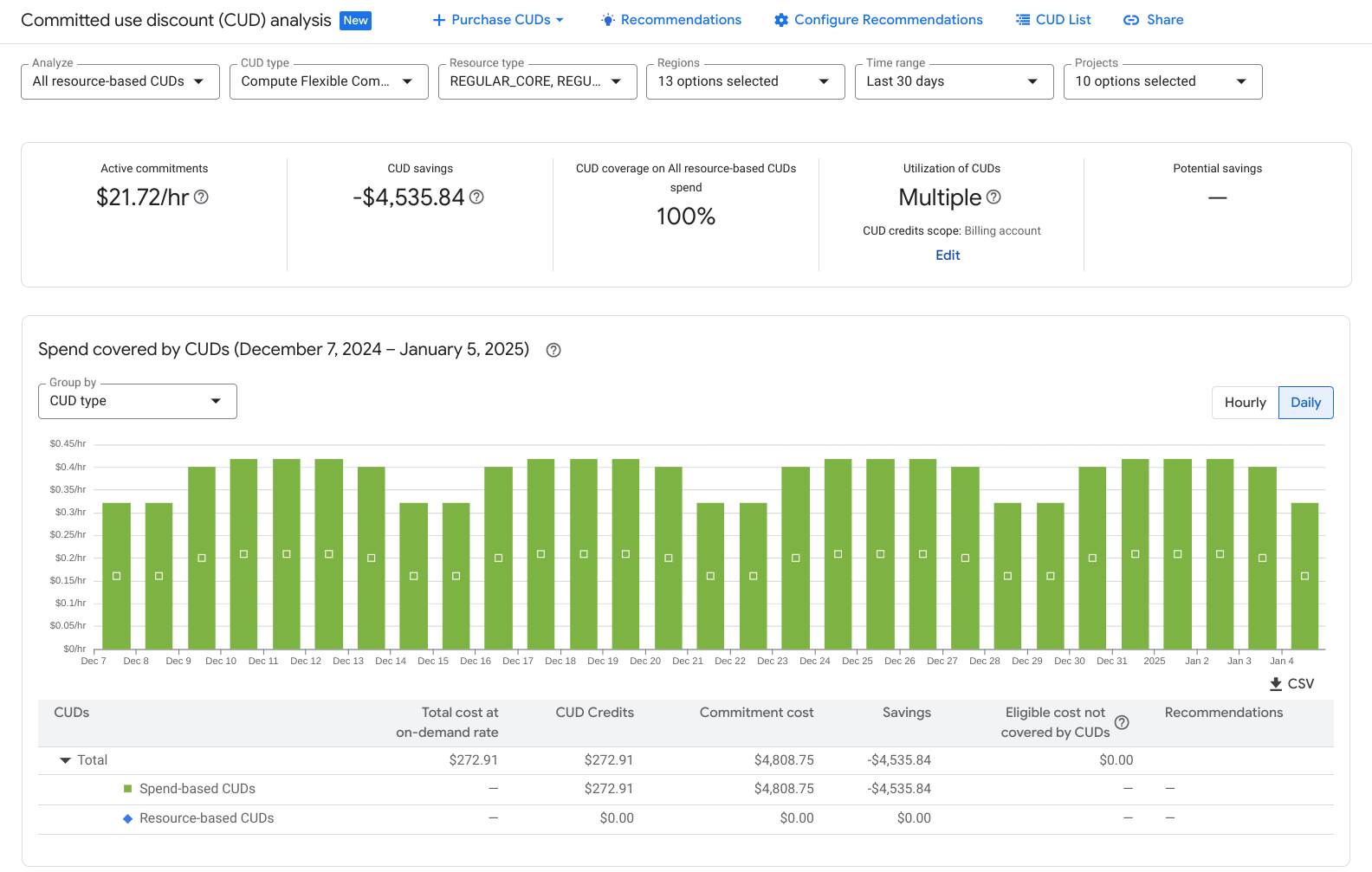
Task: Click the help icon beside Utilization Multiple
Action: tap(993, 197)
